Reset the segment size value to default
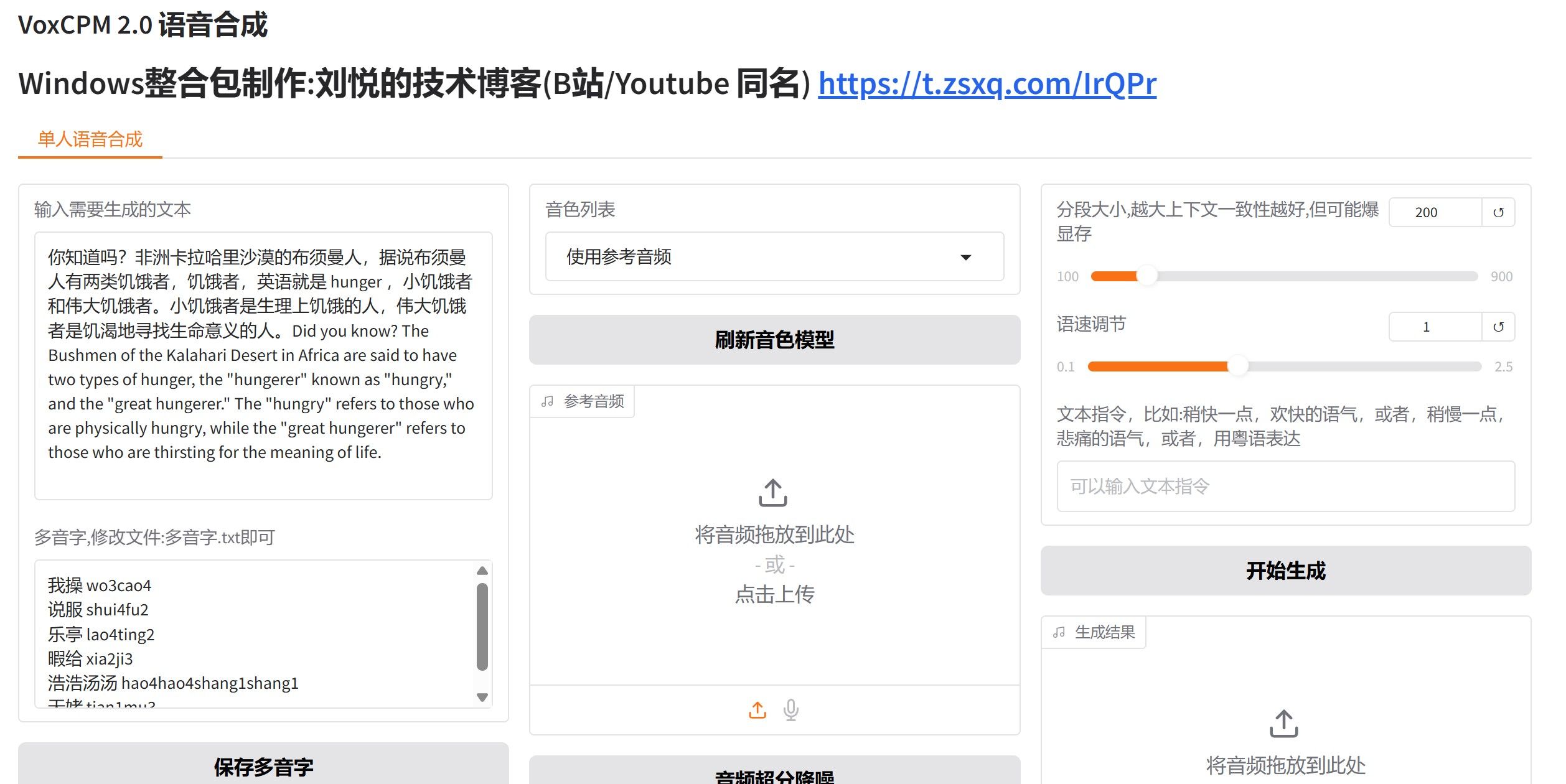Image resolution: width=1566 pixels, height=784 pixels. click(x=1498, y=213)
